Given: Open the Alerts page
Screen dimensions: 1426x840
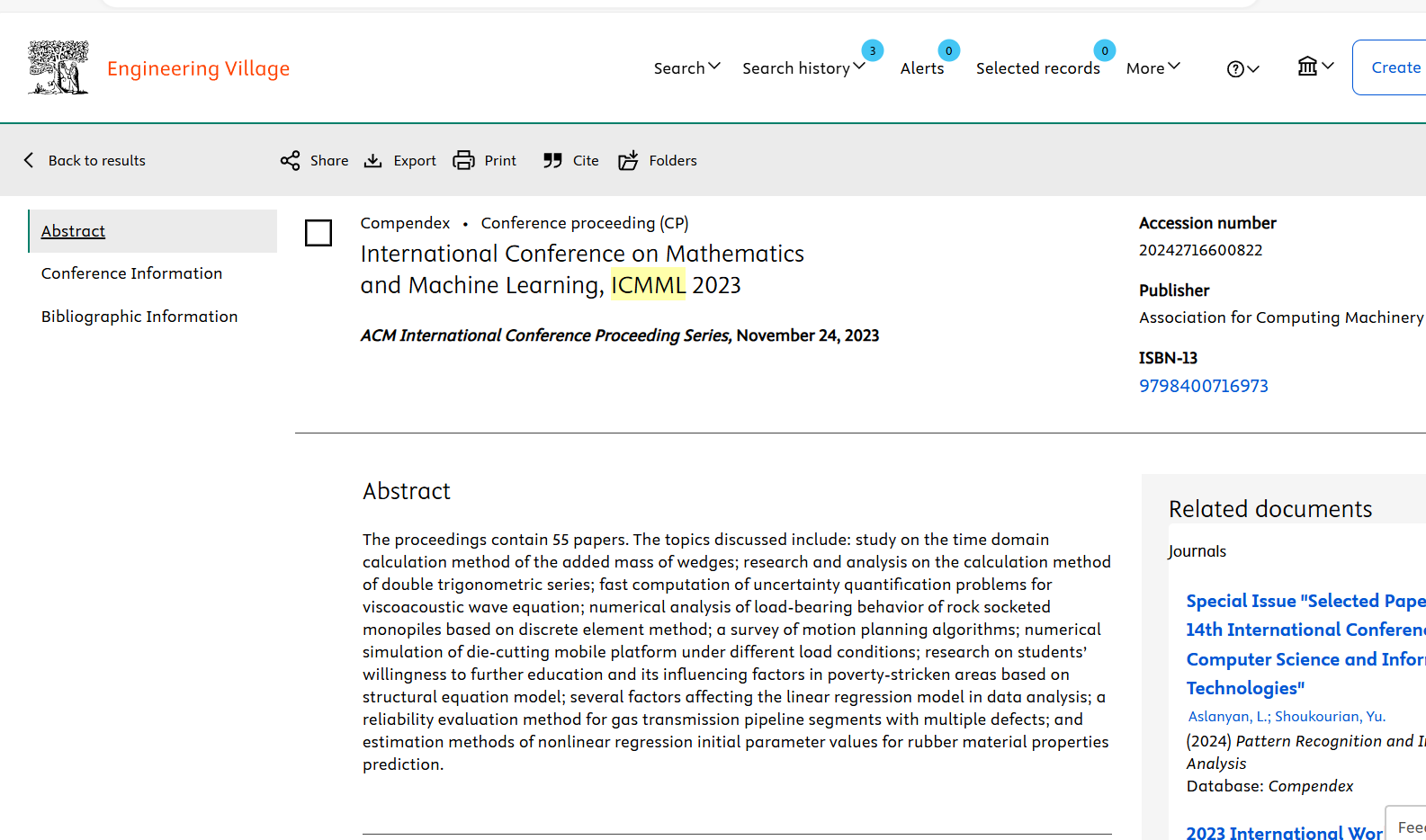Looking at the screenshot, I should click(x=922, y=68).
